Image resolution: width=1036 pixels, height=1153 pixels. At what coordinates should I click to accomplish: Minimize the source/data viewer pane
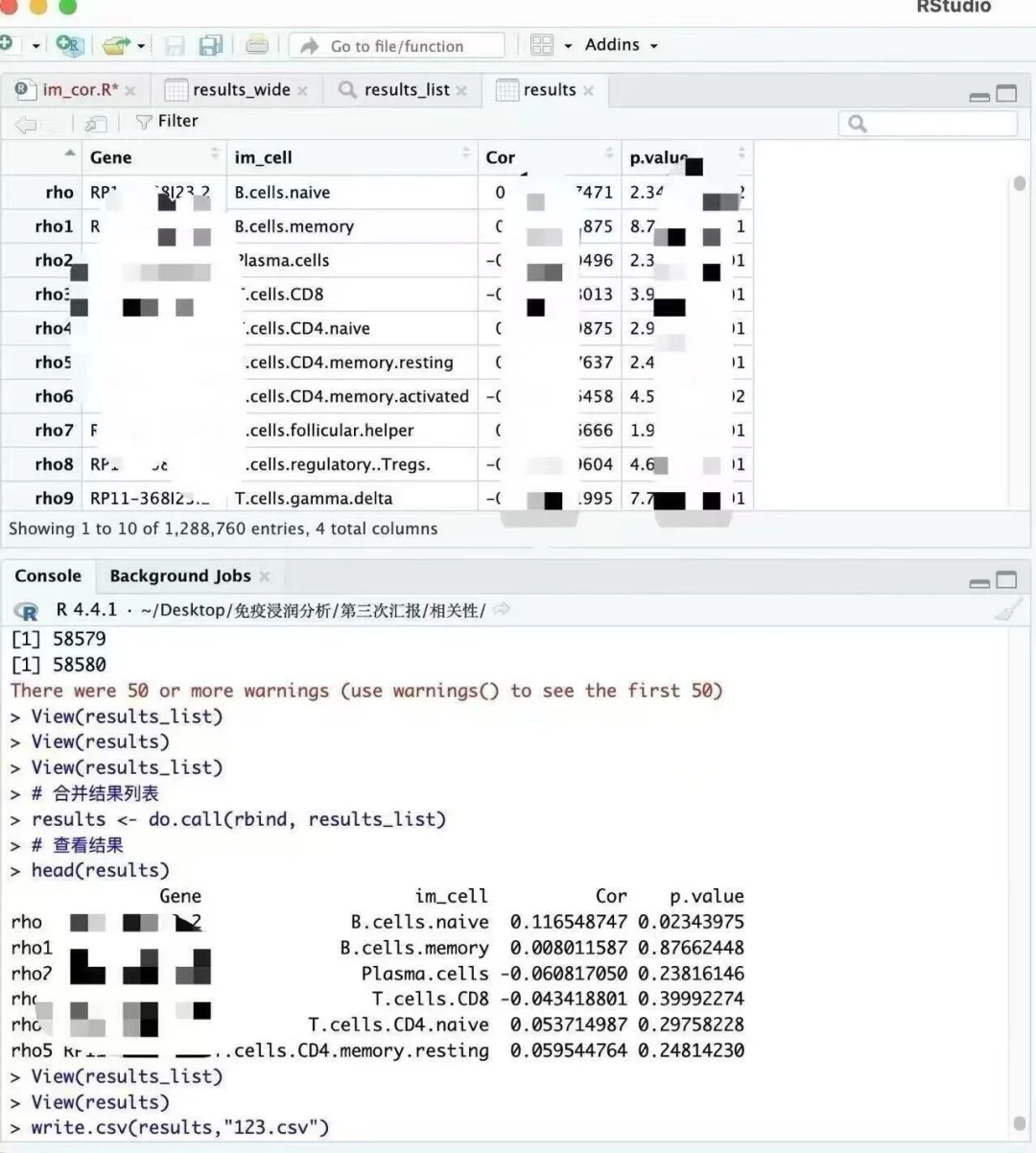tap(979, 96)
